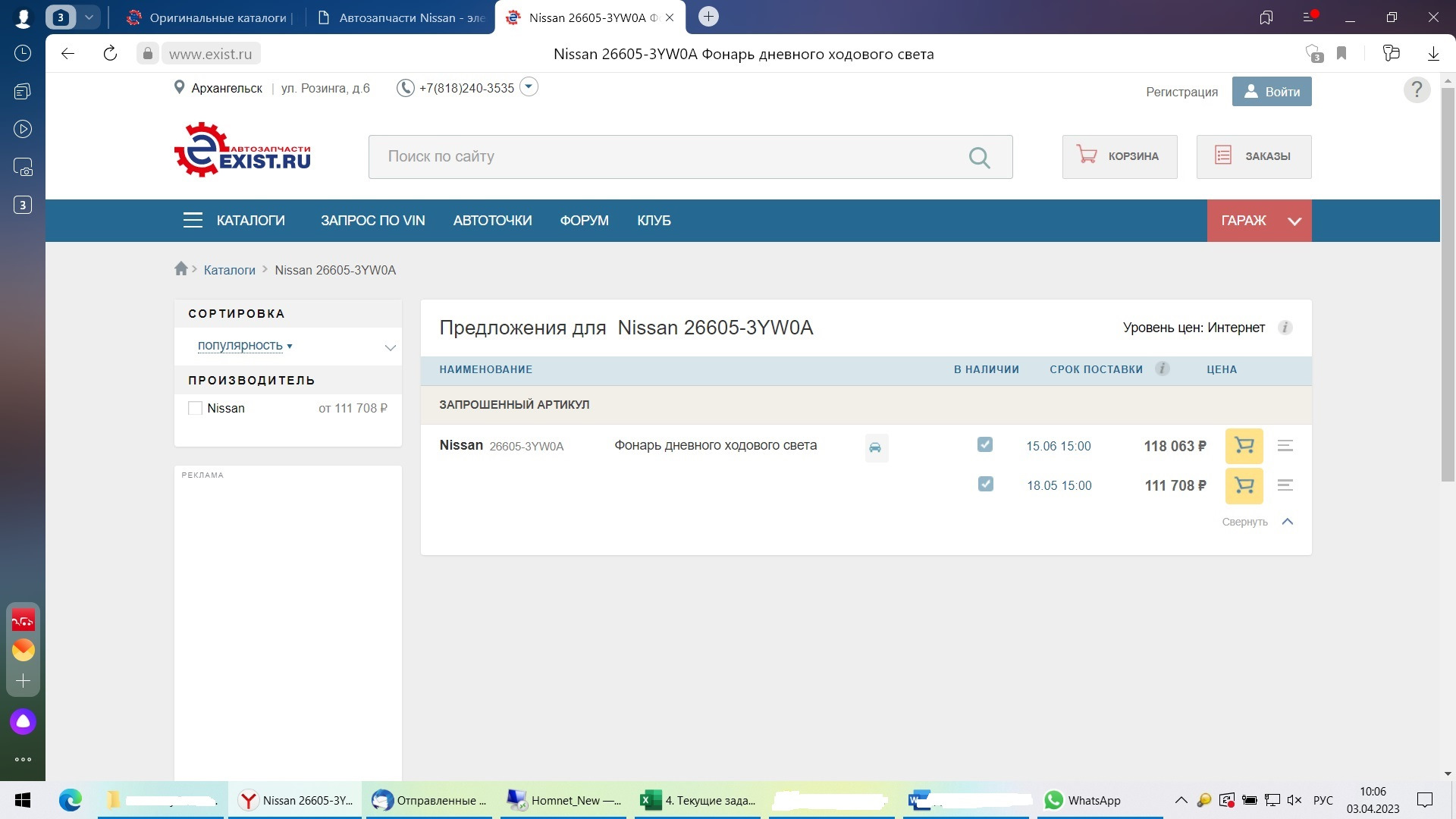Viewport: 1456px width, 819px height.
Task: Click the add to cart yellow button second row
Action: point(1244,485)
